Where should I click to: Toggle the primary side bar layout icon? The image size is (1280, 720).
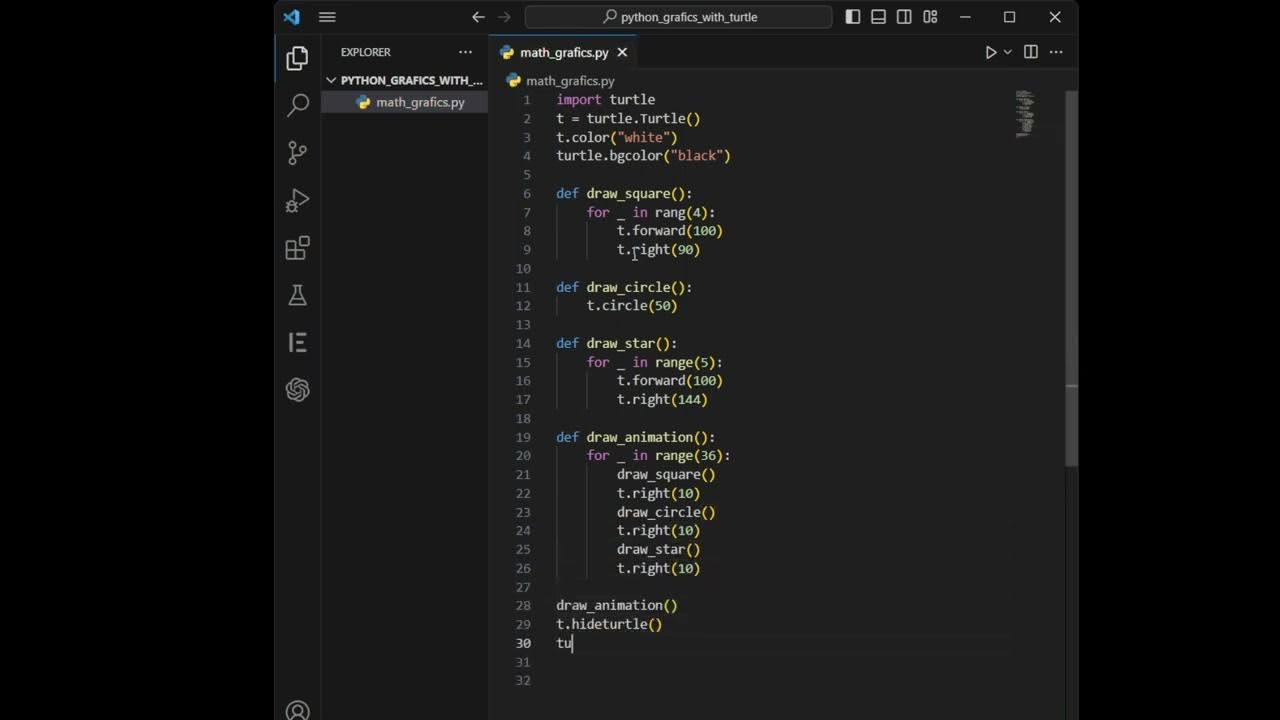pyautogui.click(x=853, y=17)
